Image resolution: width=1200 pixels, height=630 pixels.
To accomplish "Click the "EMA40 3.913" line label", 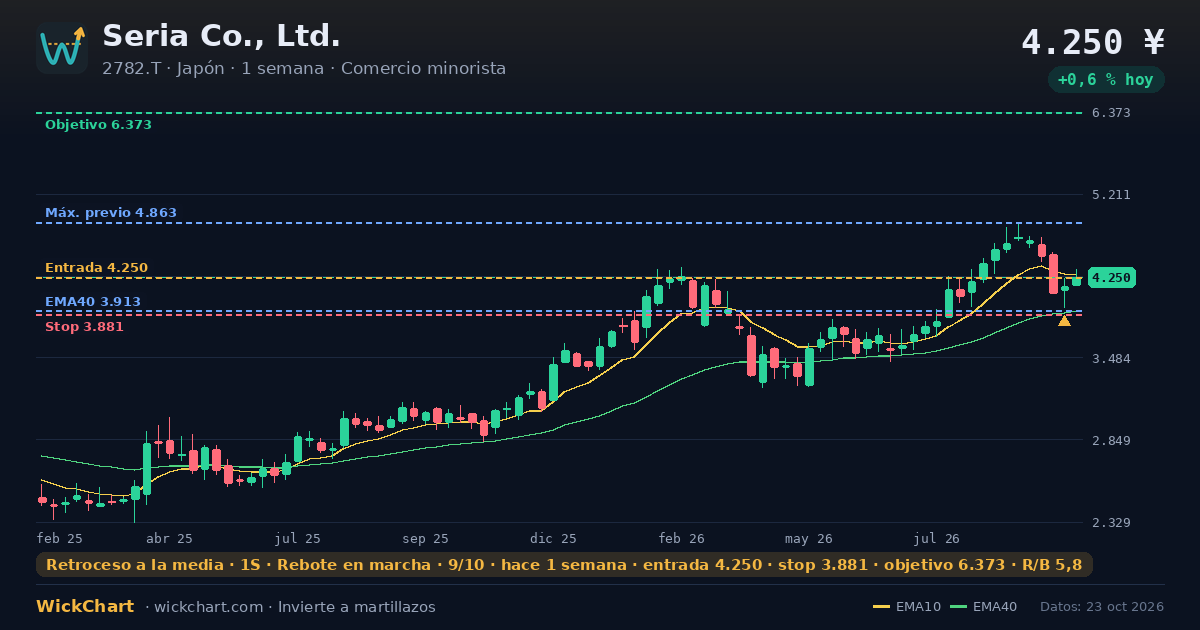I will click(93, 302).
